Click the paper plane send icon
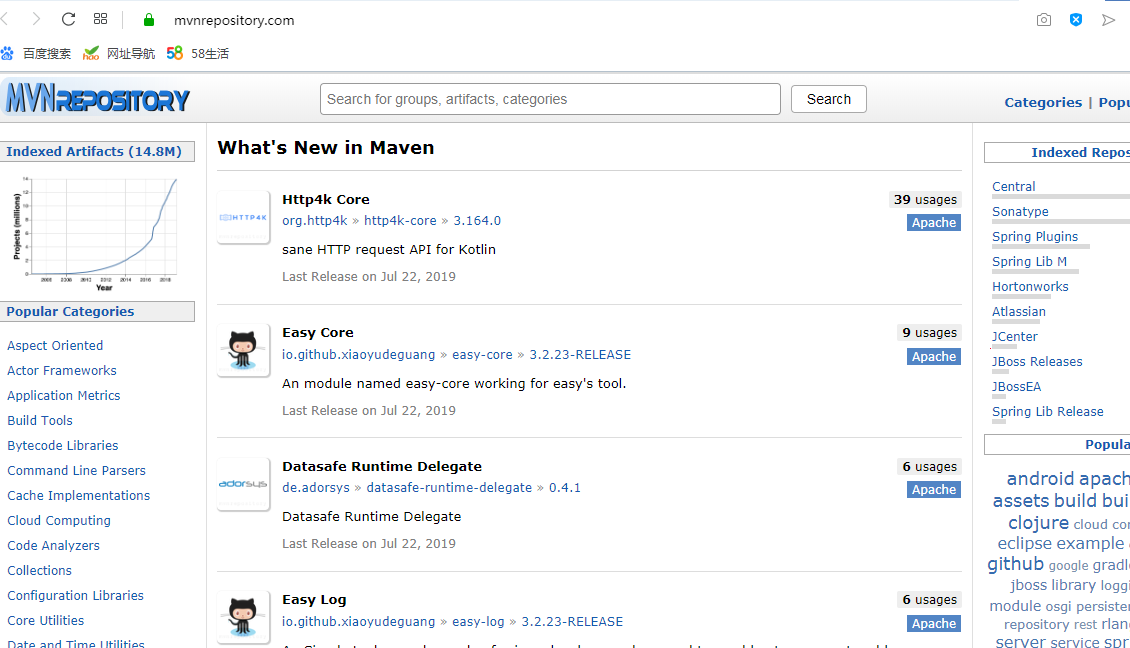Viewport: 1130px width, 648px height. point(1108,20)
